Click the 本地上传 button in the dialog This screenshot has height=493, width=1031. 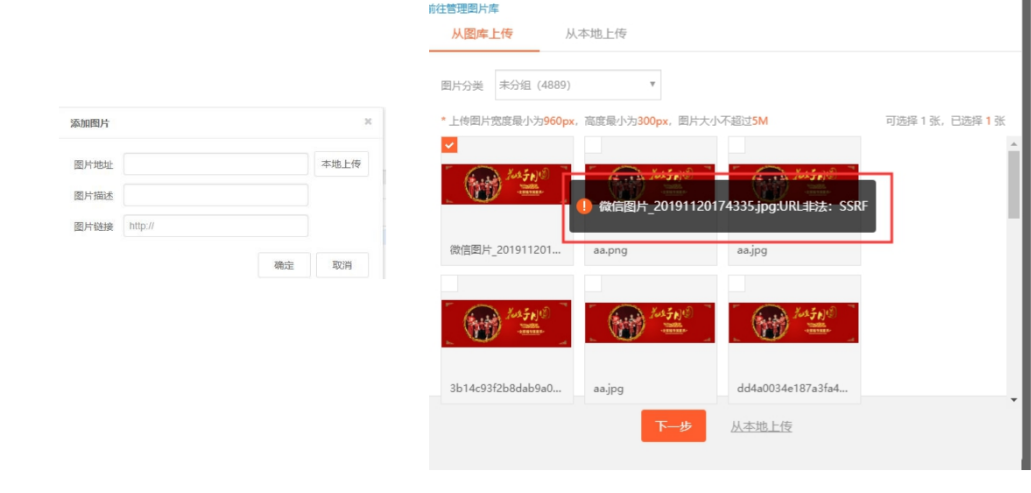point(341,164)
